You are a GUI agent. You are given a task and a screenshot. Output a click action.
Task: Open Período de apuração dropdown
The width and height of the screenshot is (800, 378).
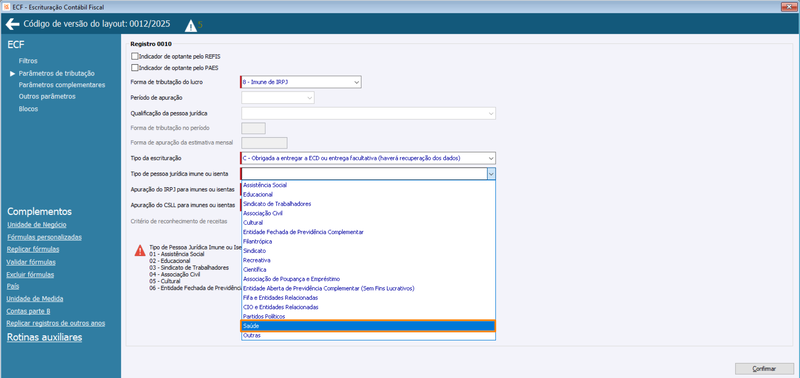tap(278, 97)
